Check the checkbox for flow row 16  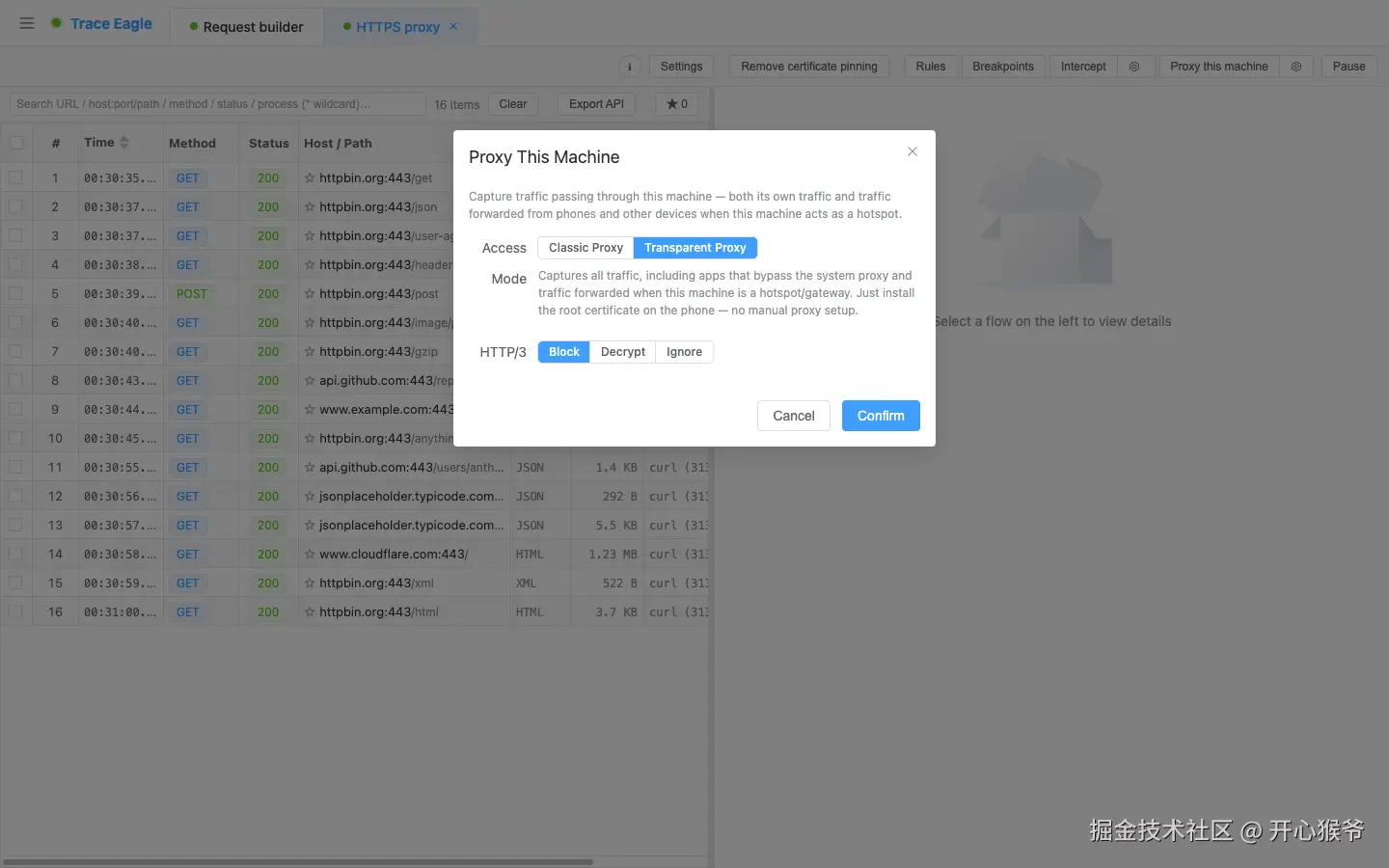coord(16,611)
